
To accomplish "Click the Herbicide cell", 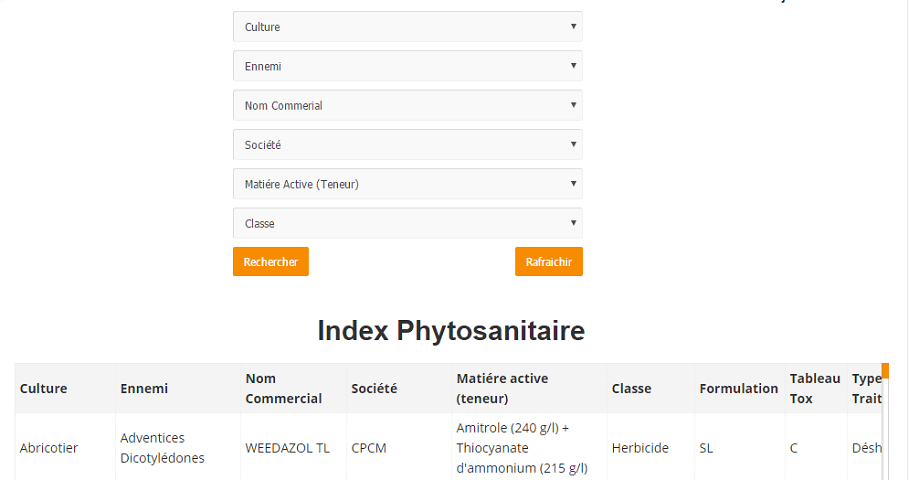I will (650, 448).
